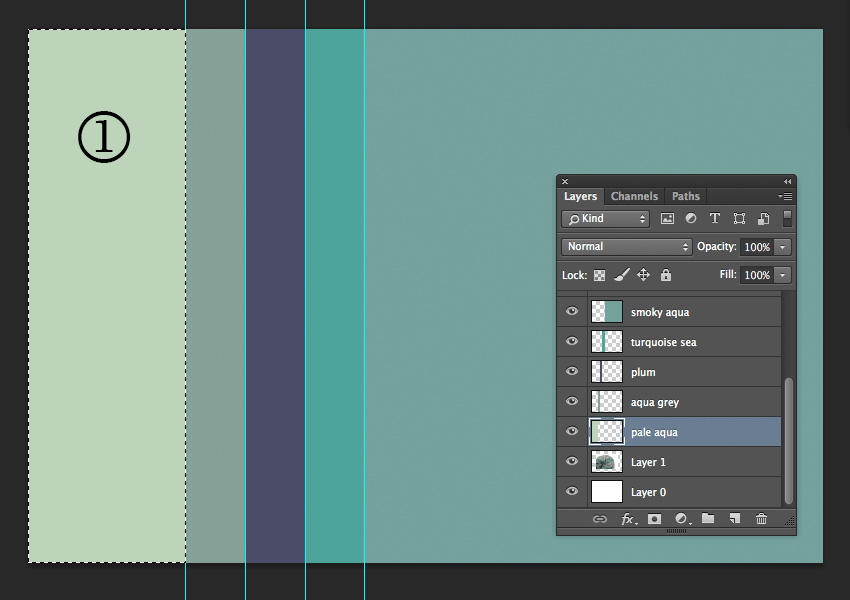Open the Normal blend mode dropdown

tap(627, 246)
